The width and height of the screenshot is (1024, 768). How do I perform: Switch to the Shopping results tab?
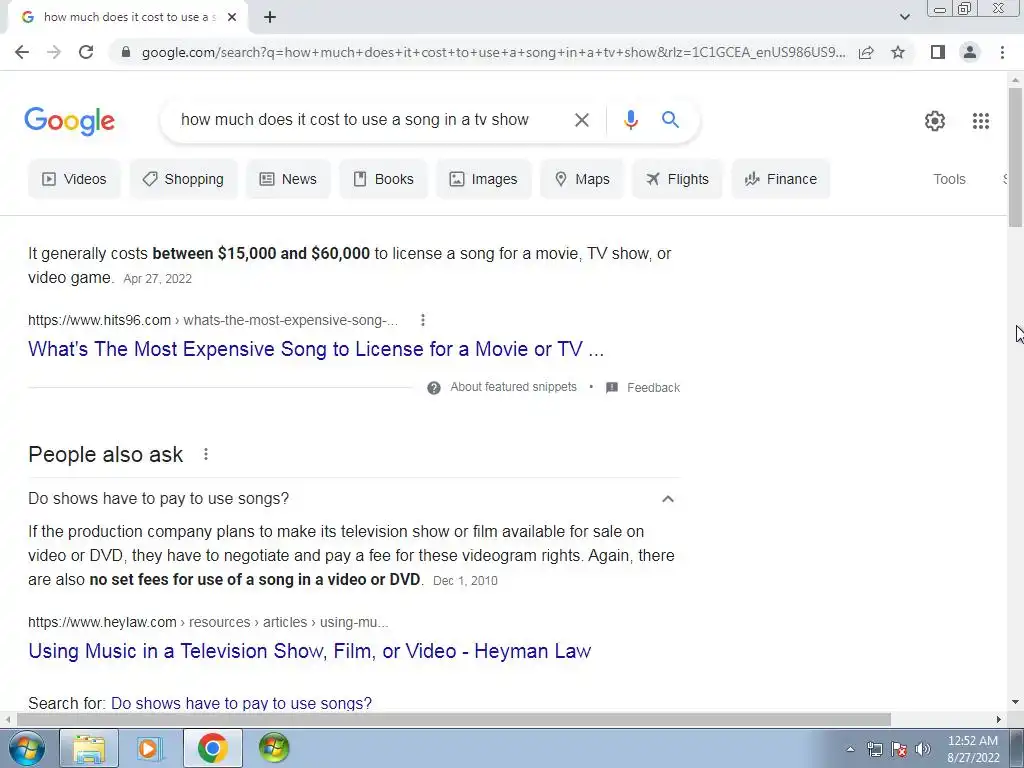[x=184, y=179]
